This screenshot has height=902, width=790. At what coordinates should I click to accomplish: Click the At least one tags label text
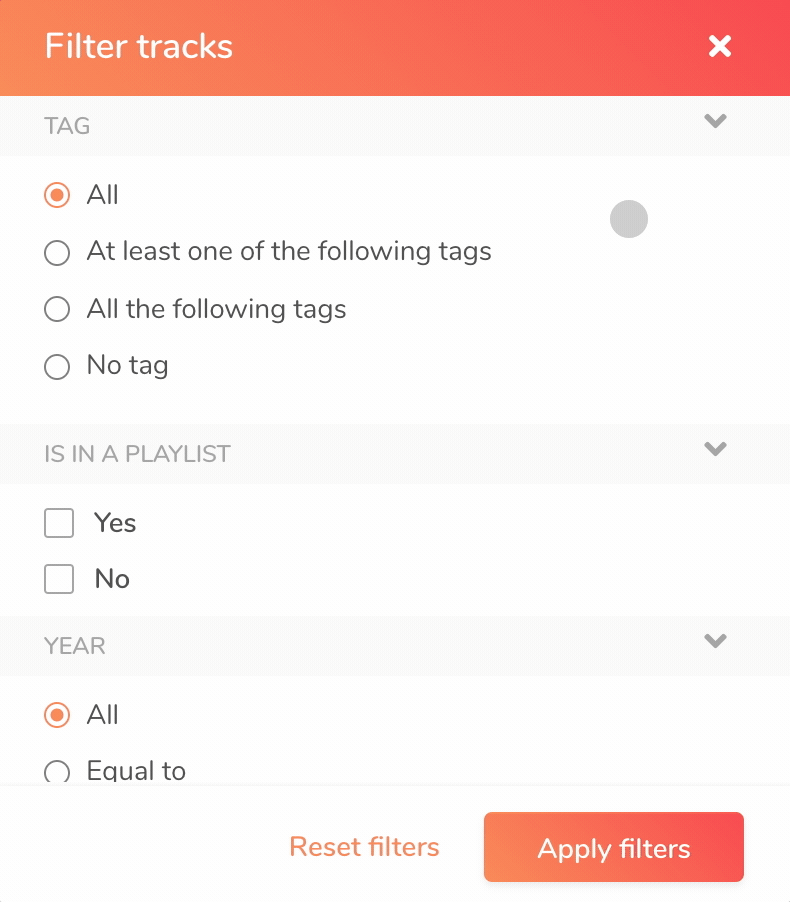289,252
